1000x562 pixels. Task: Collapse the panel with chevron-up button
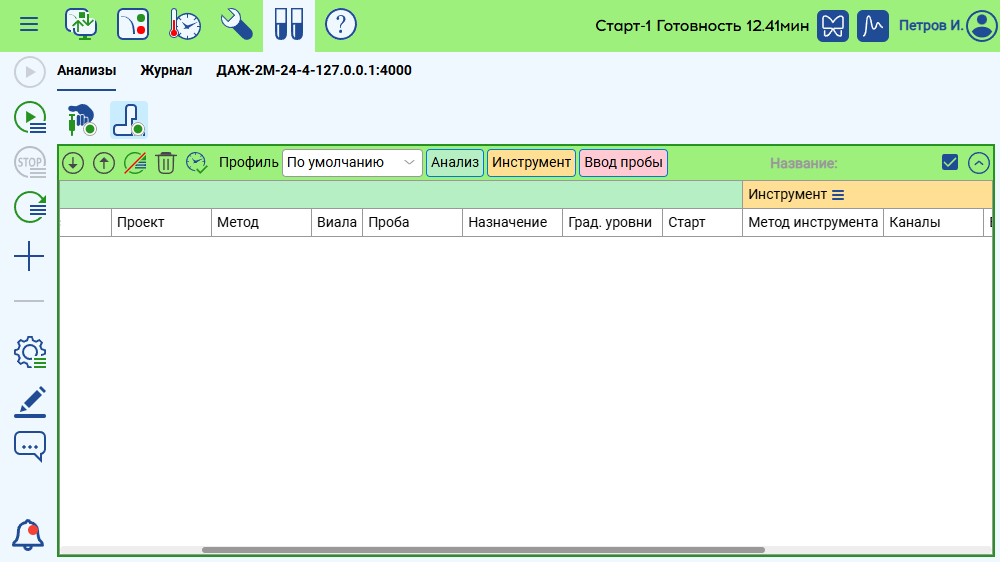pos(979,163)
